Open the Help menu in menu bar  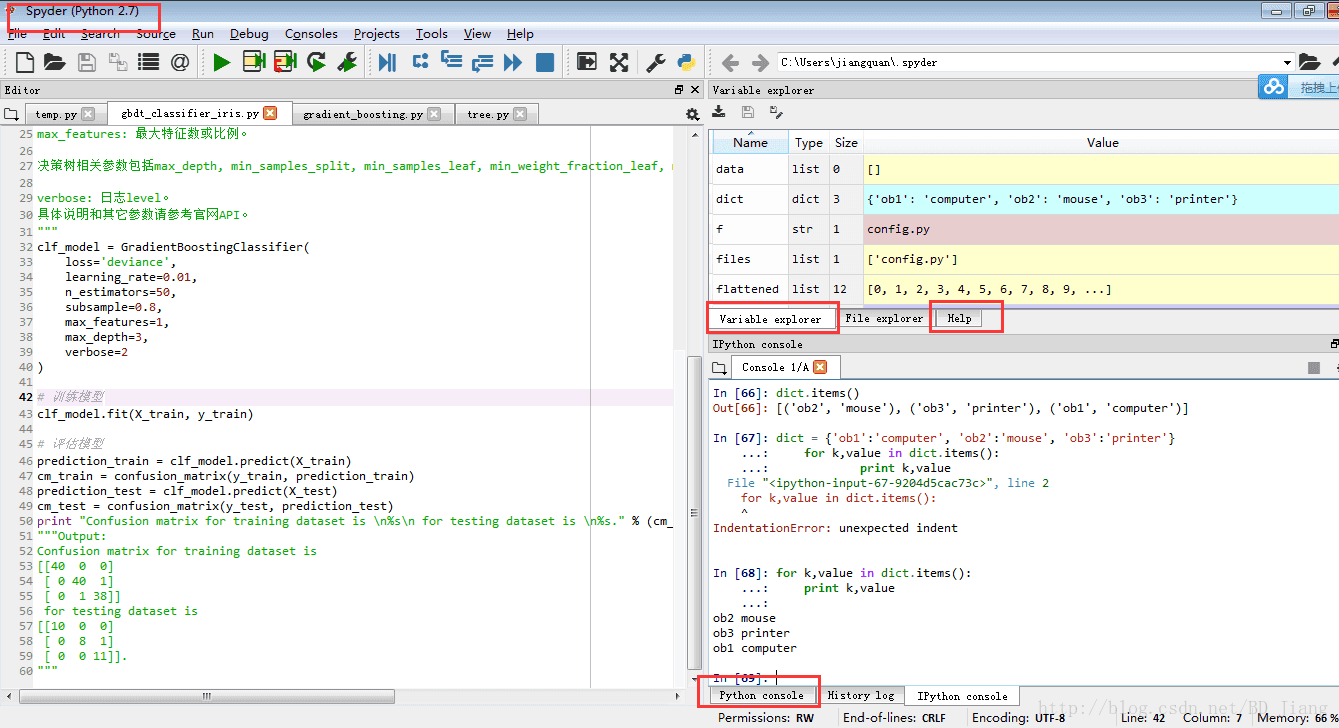click(x=520, y=33)
